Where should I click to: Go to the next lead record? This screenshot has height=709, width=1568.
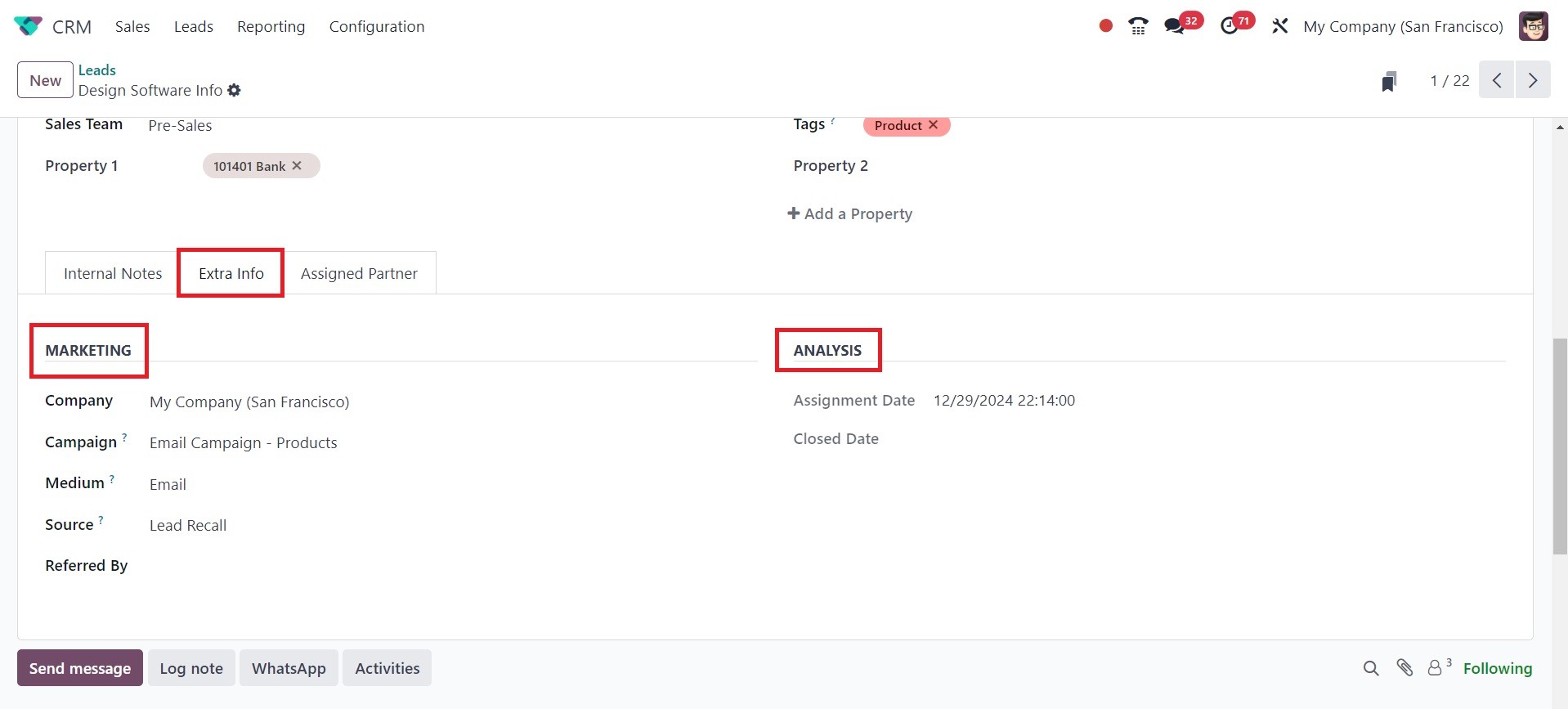1533,81
